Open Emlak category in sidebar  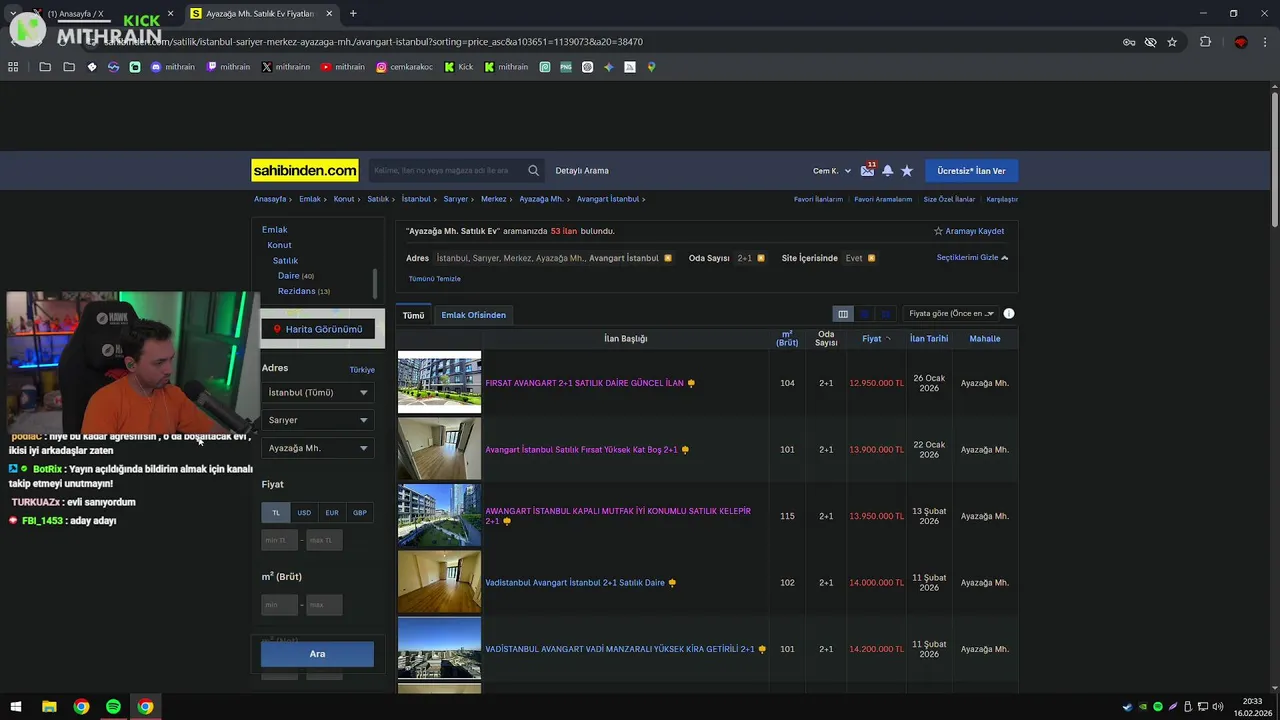275,230
